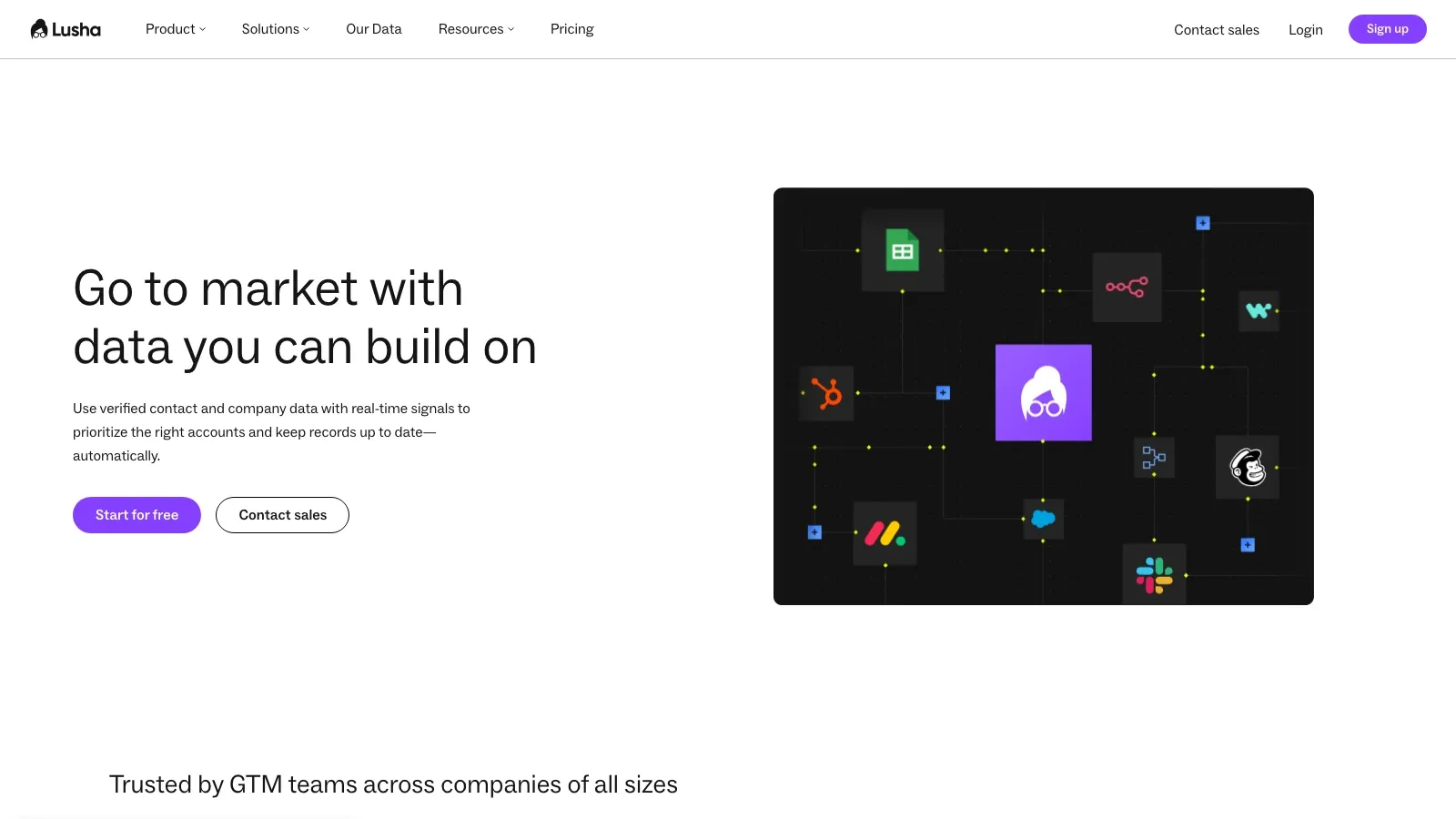The image size is (1456, 819).
Task: Click the Slack logo icon
Action: [x=1154, y=575]
